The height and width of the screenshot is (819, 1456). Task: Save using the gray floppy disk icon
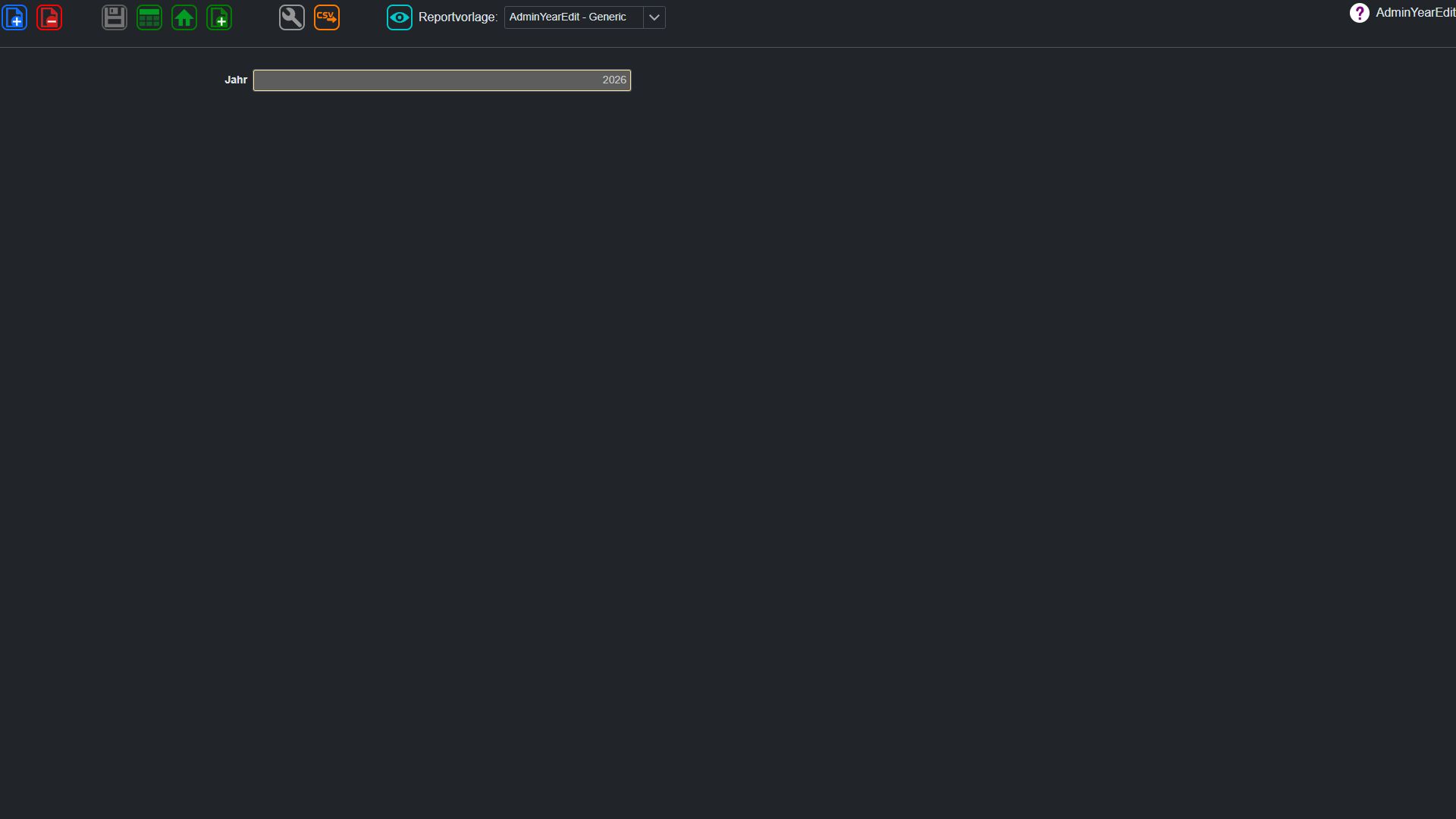115,17
